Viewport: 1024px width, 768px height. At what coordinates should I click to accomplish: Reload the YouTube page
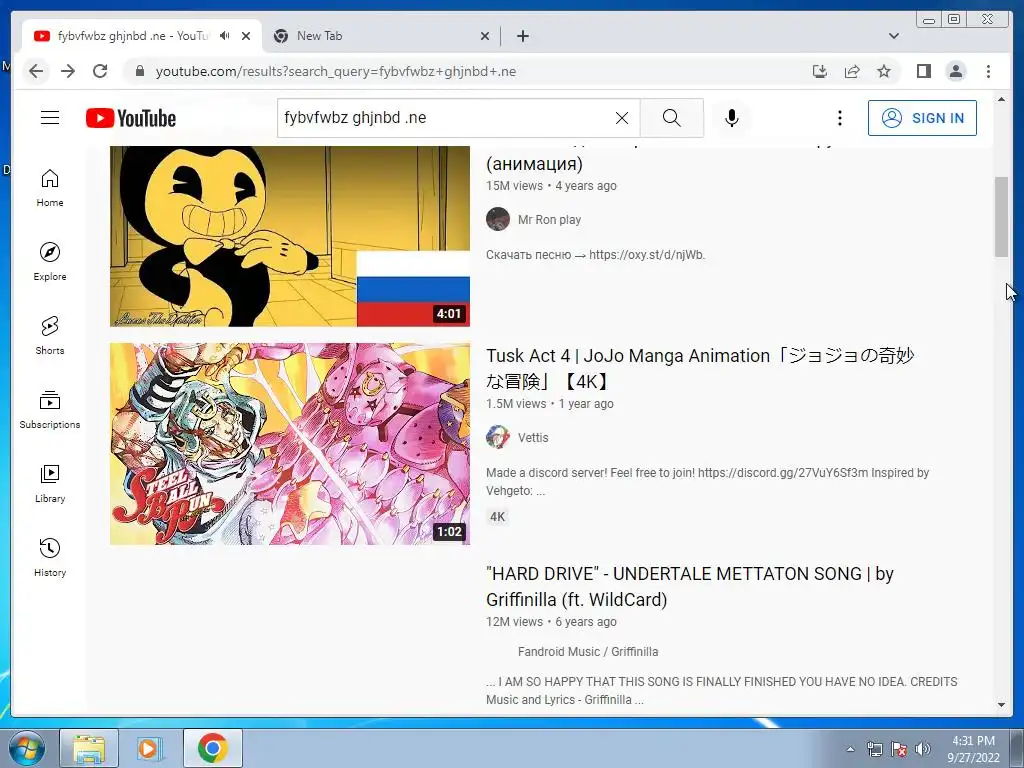(x=100, y=71)
